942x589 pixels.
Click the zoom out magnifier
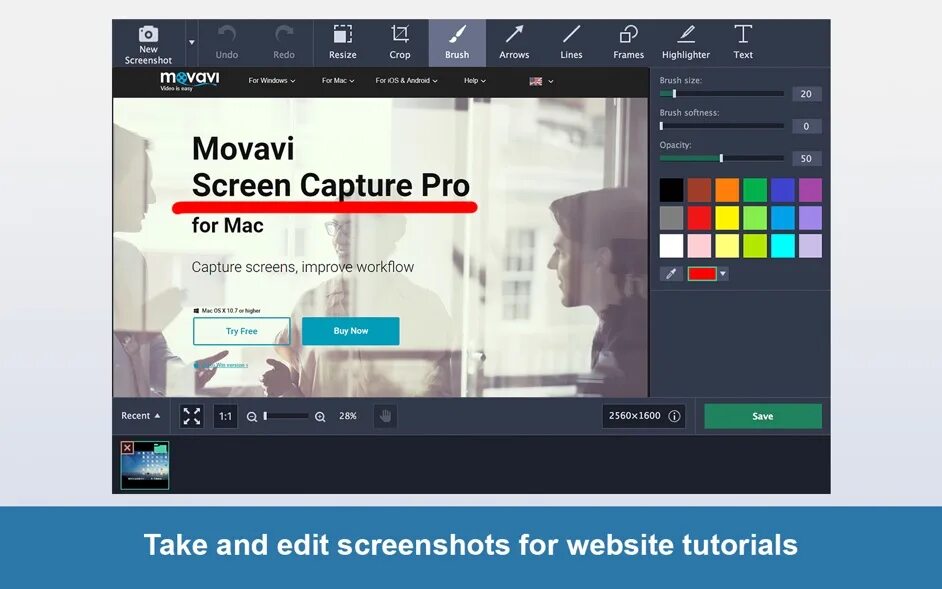tap(252, 417)
